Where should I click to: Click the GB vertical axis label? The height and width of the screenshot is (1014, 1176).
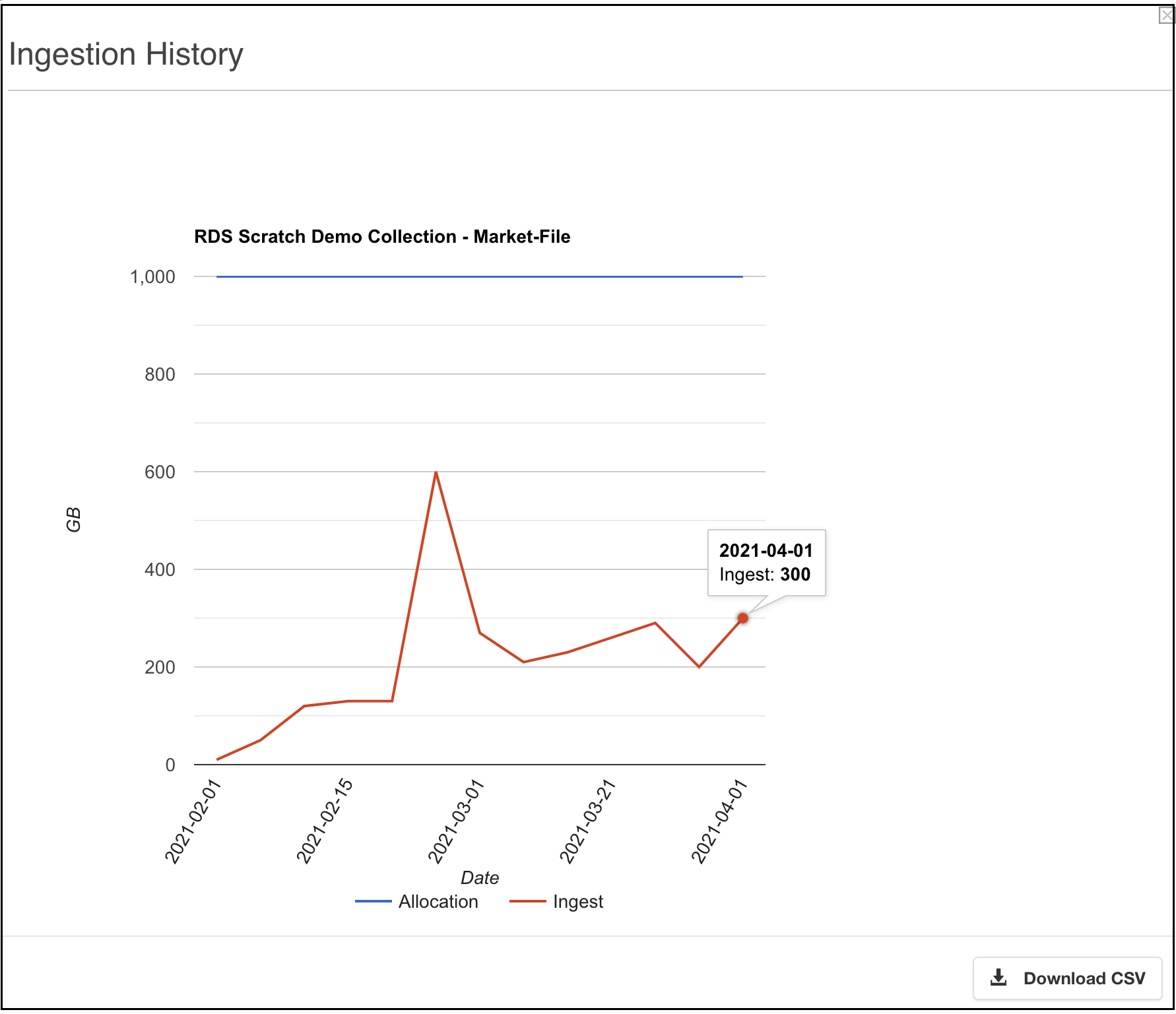point(73,520)
